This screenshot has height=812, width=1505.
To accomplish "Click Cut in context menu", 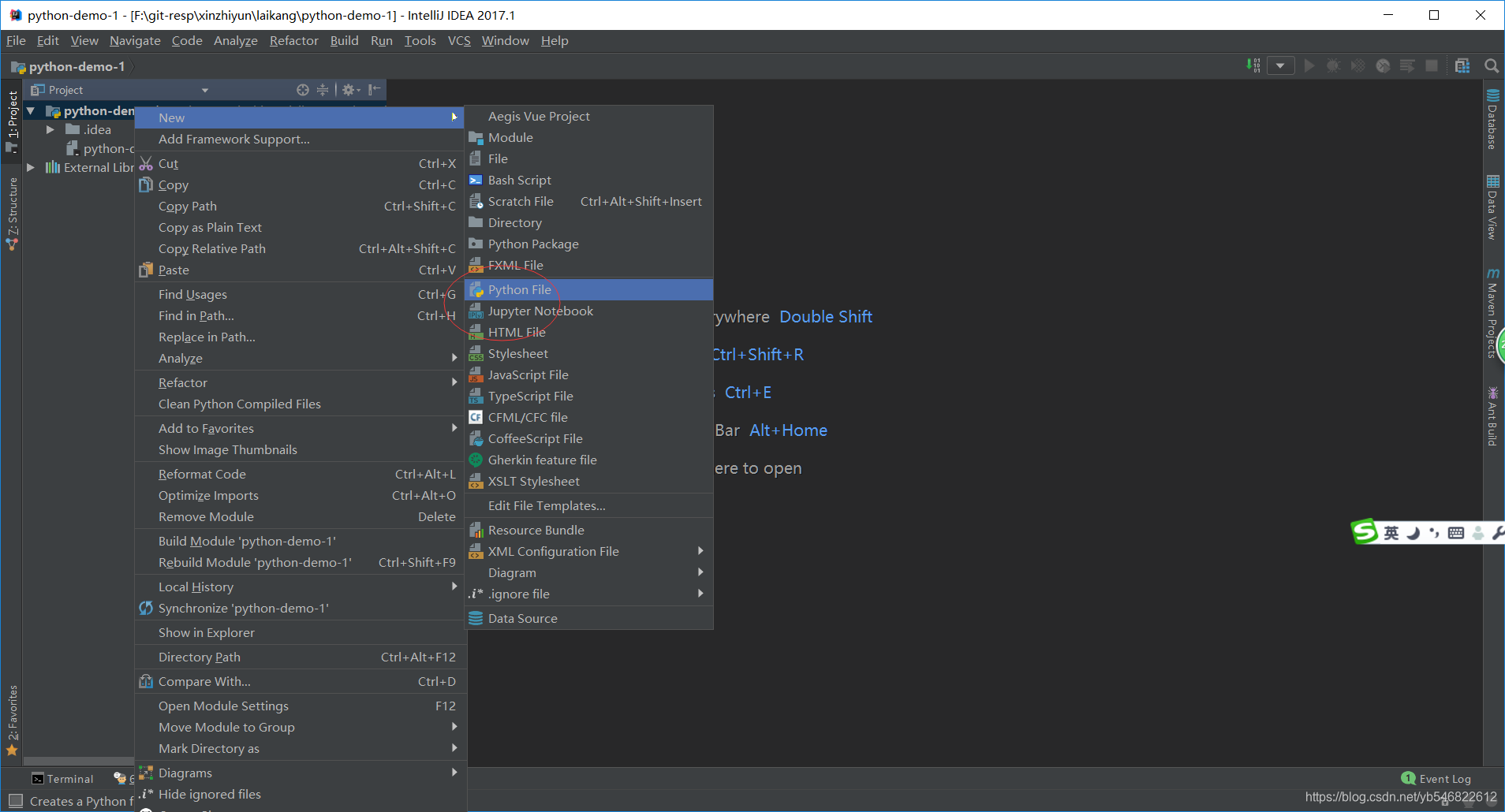I will coord(300,164).
